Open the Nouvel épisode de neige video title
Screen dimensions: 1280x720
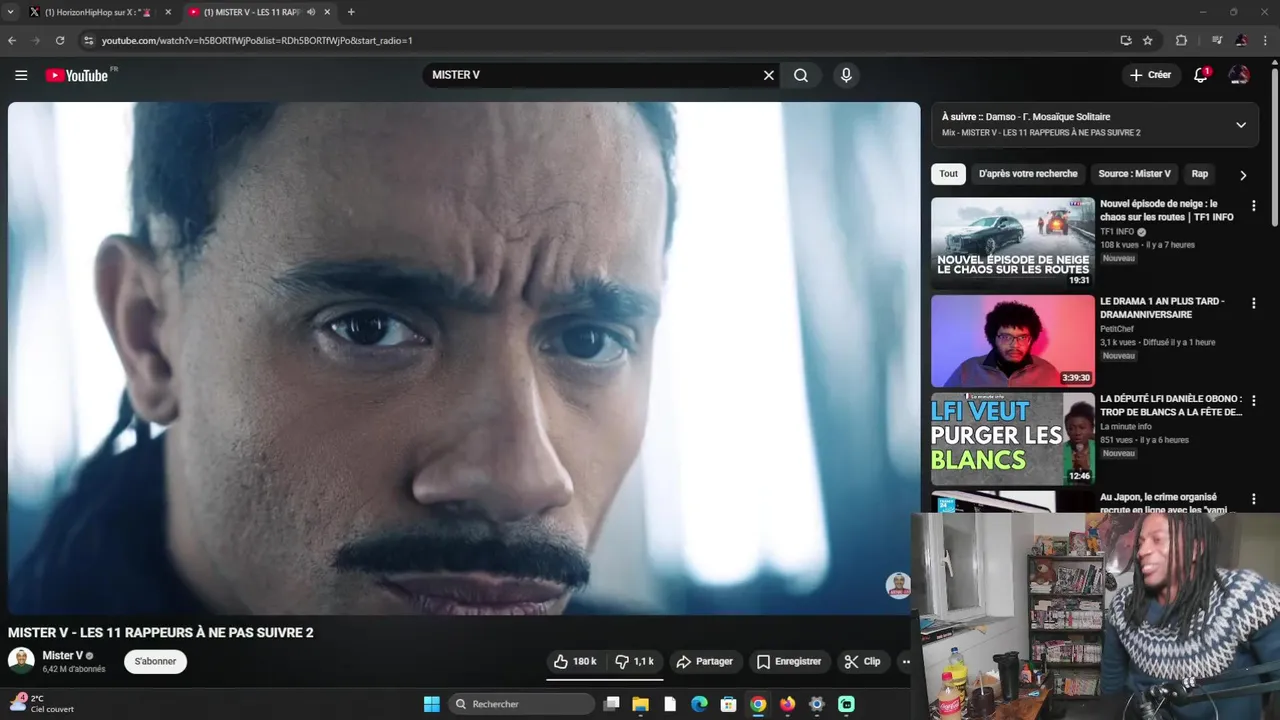[x=1166, y=210]
